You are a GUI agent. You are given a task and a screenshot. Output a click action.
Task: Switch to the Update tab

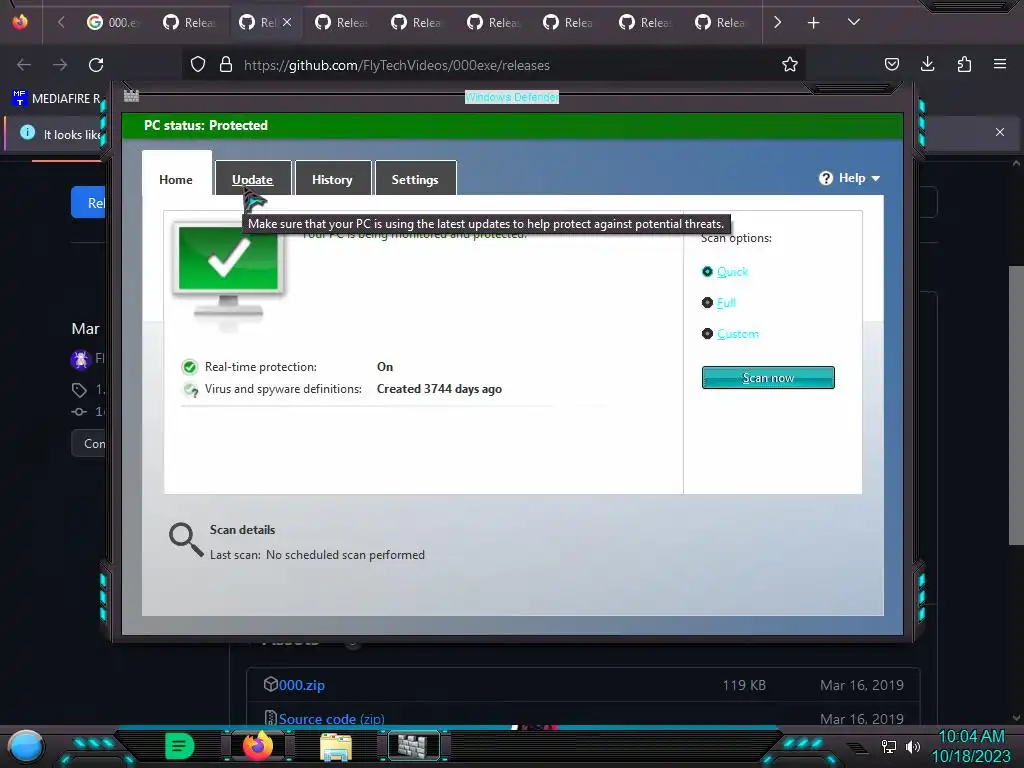click(x=253, y=179)
